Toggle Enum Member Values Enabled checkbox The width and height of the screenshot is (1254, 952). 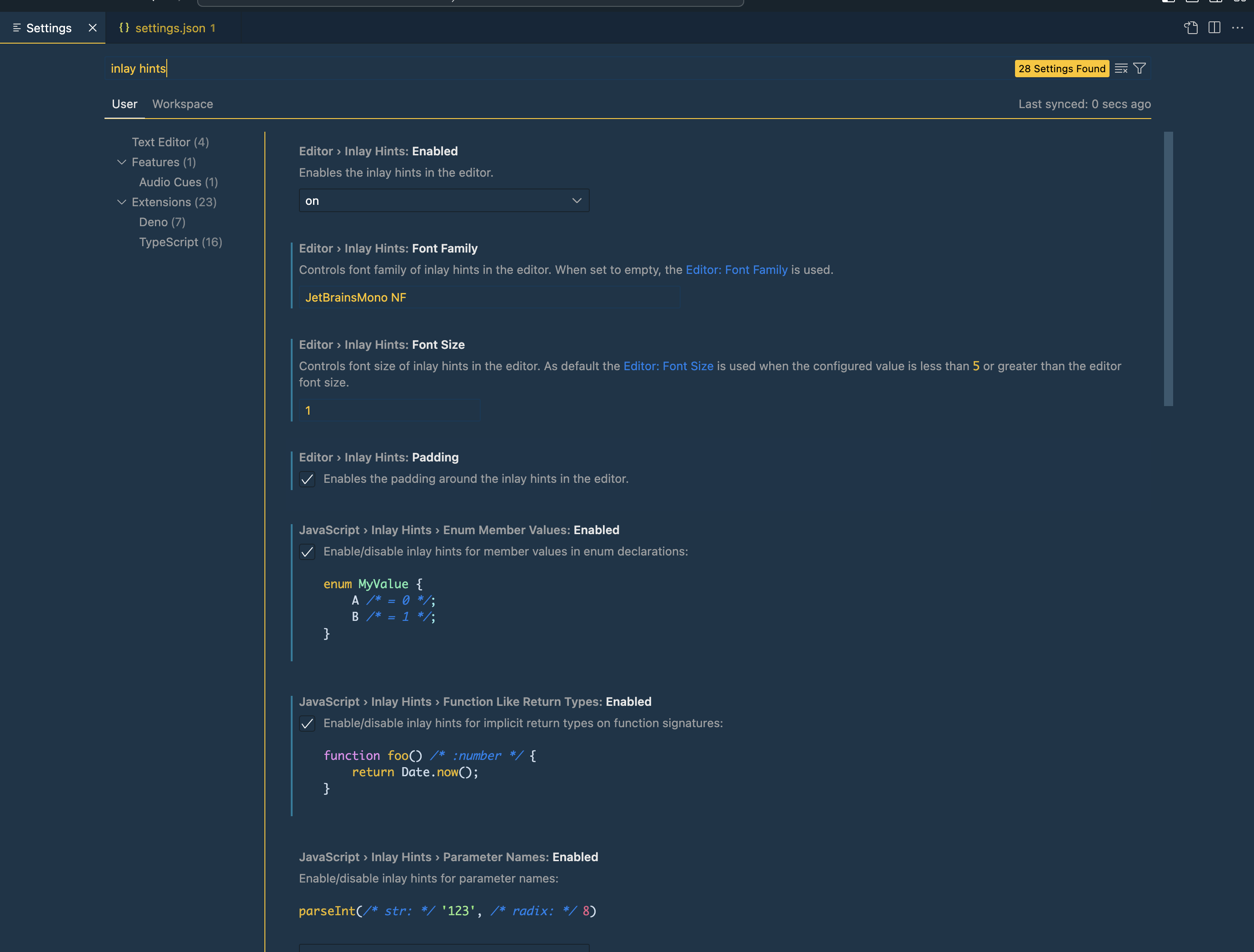(x=307, y=552)
